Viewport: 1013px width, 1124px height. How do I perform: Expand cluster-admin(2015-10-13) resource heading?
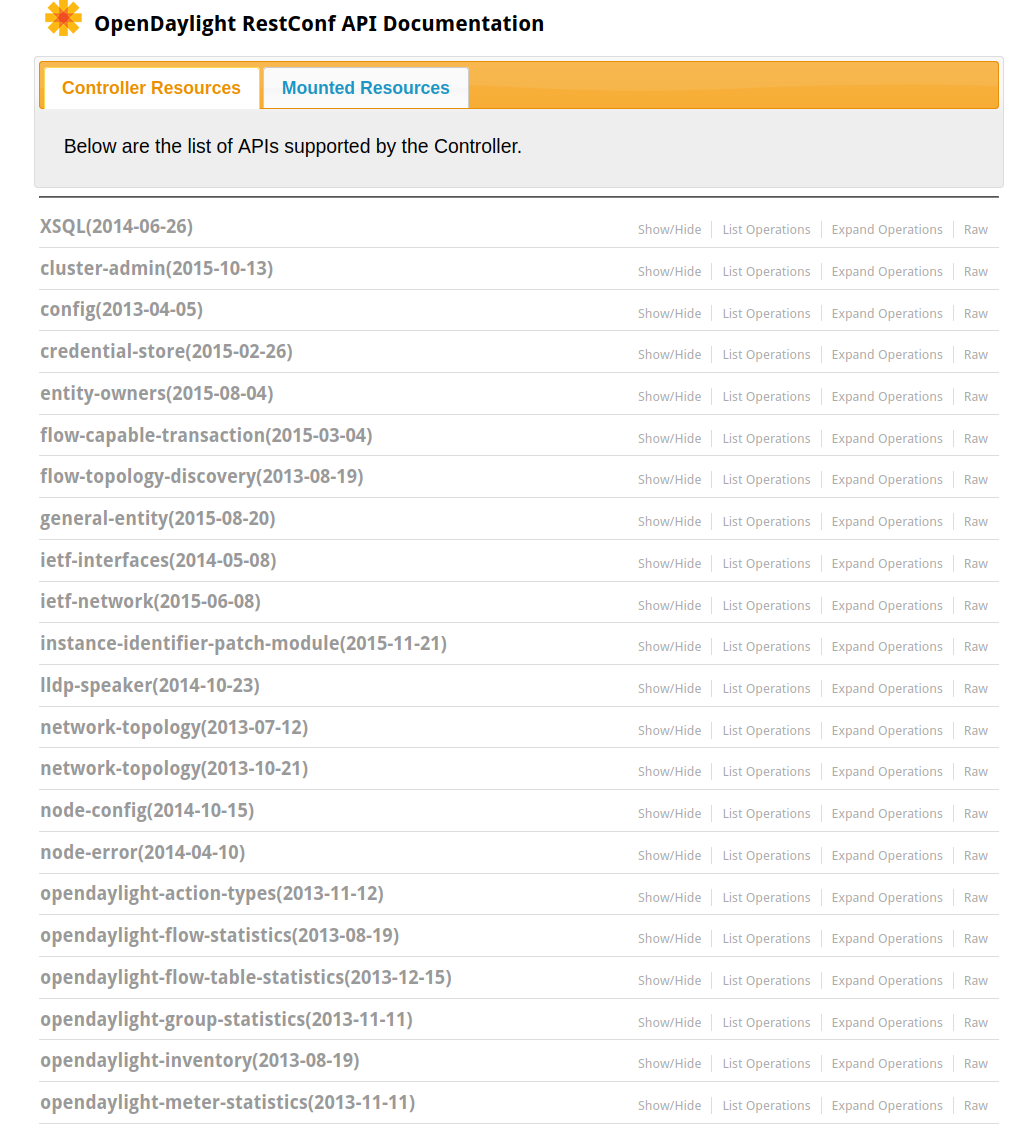tap(156, 269)
